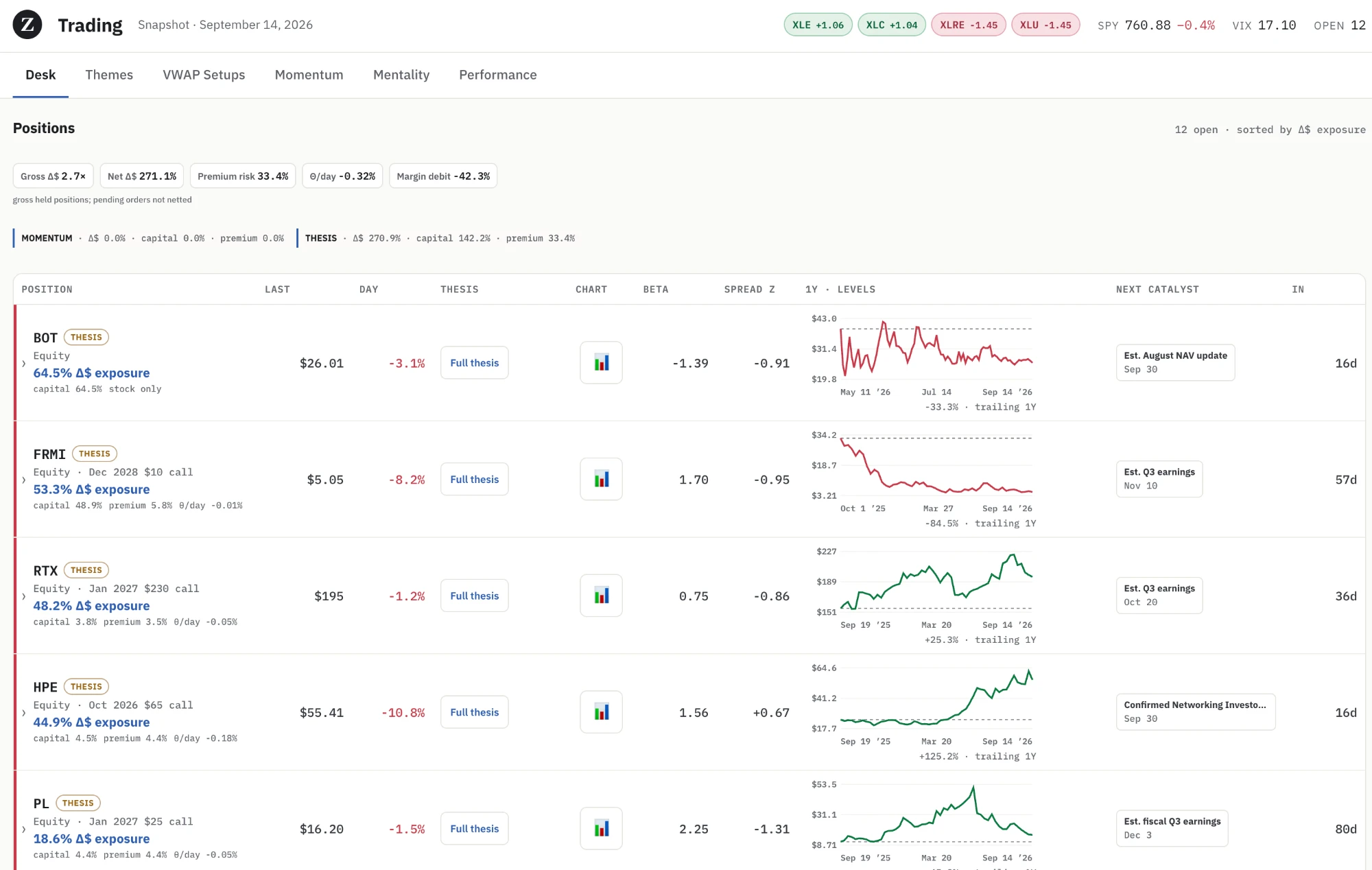This screenshot has width=1372, height=870.
Task: Open the chart icon for RTX
Action: 601,596
